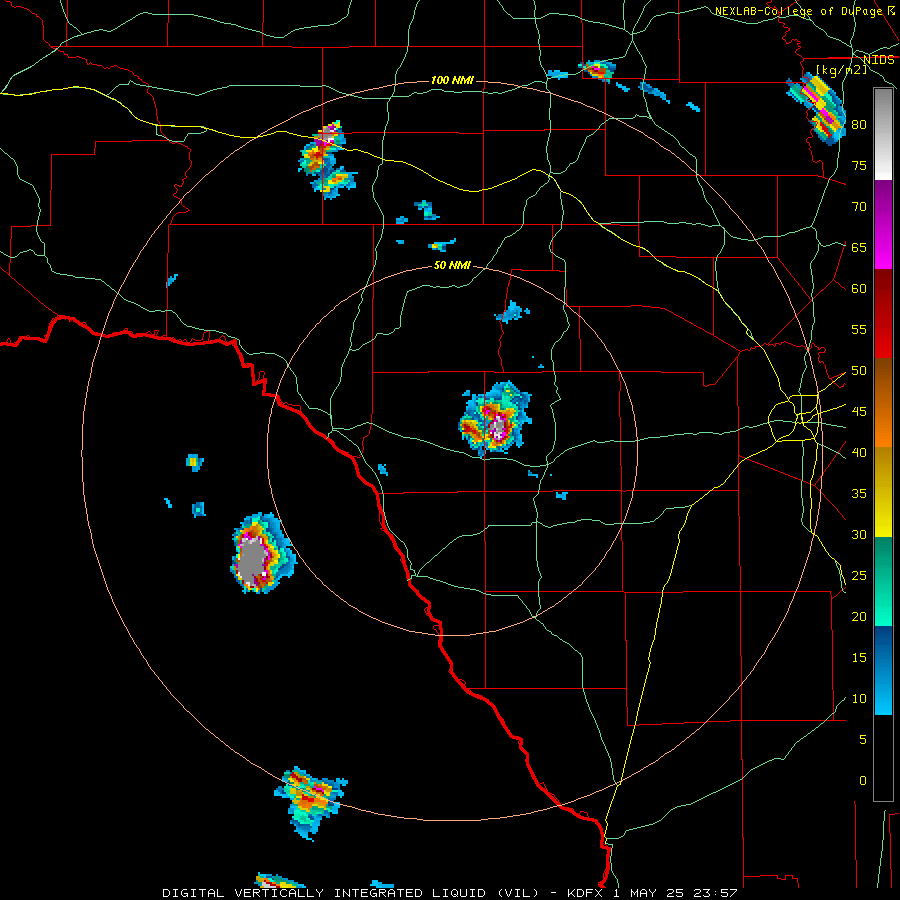Click the highway loop around the city at the east edge
The height and width of the screenshot is (900, 900).
794,418
